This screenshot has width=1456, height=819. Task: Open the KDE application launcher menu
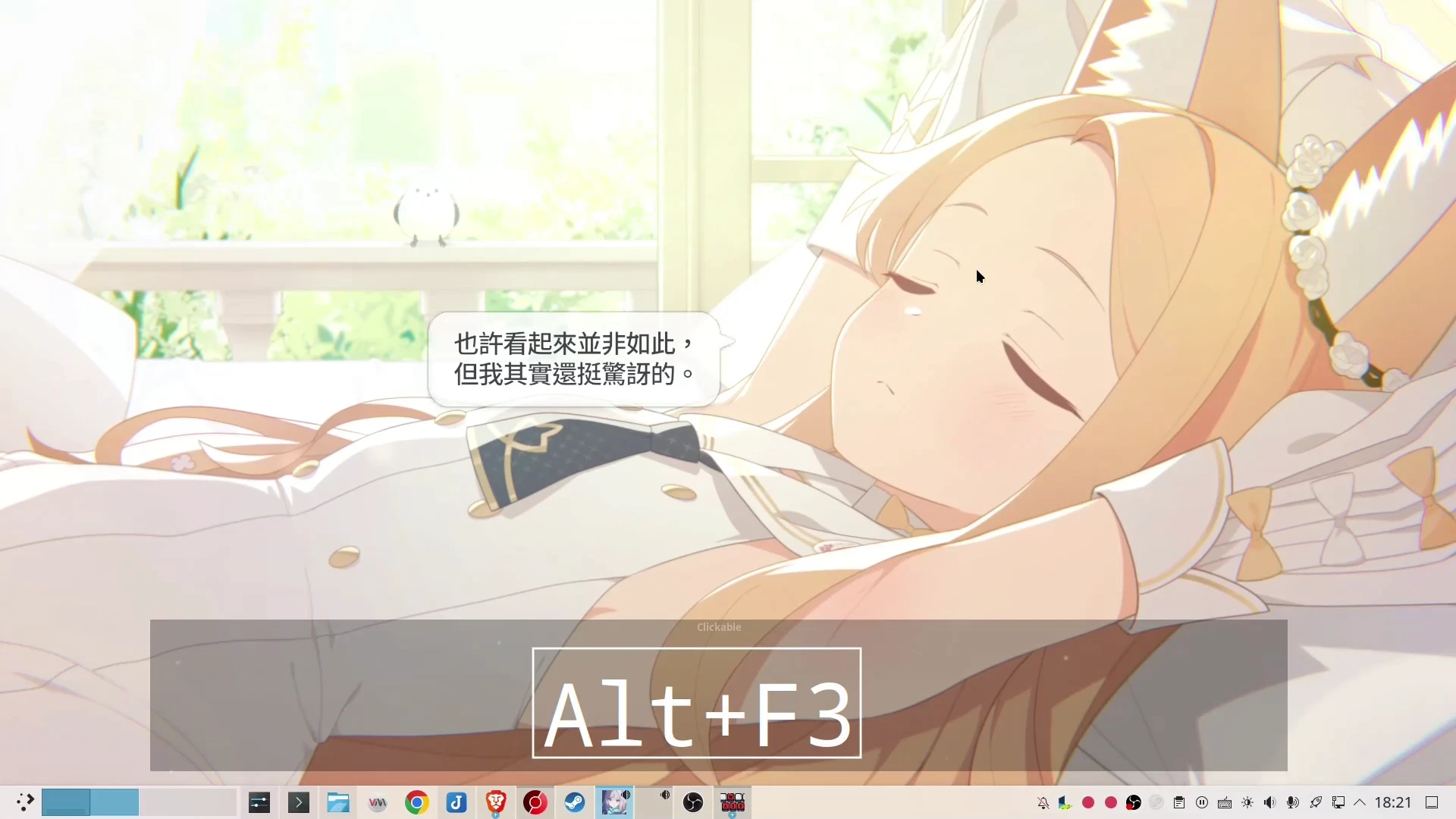(x=24, y=802)
